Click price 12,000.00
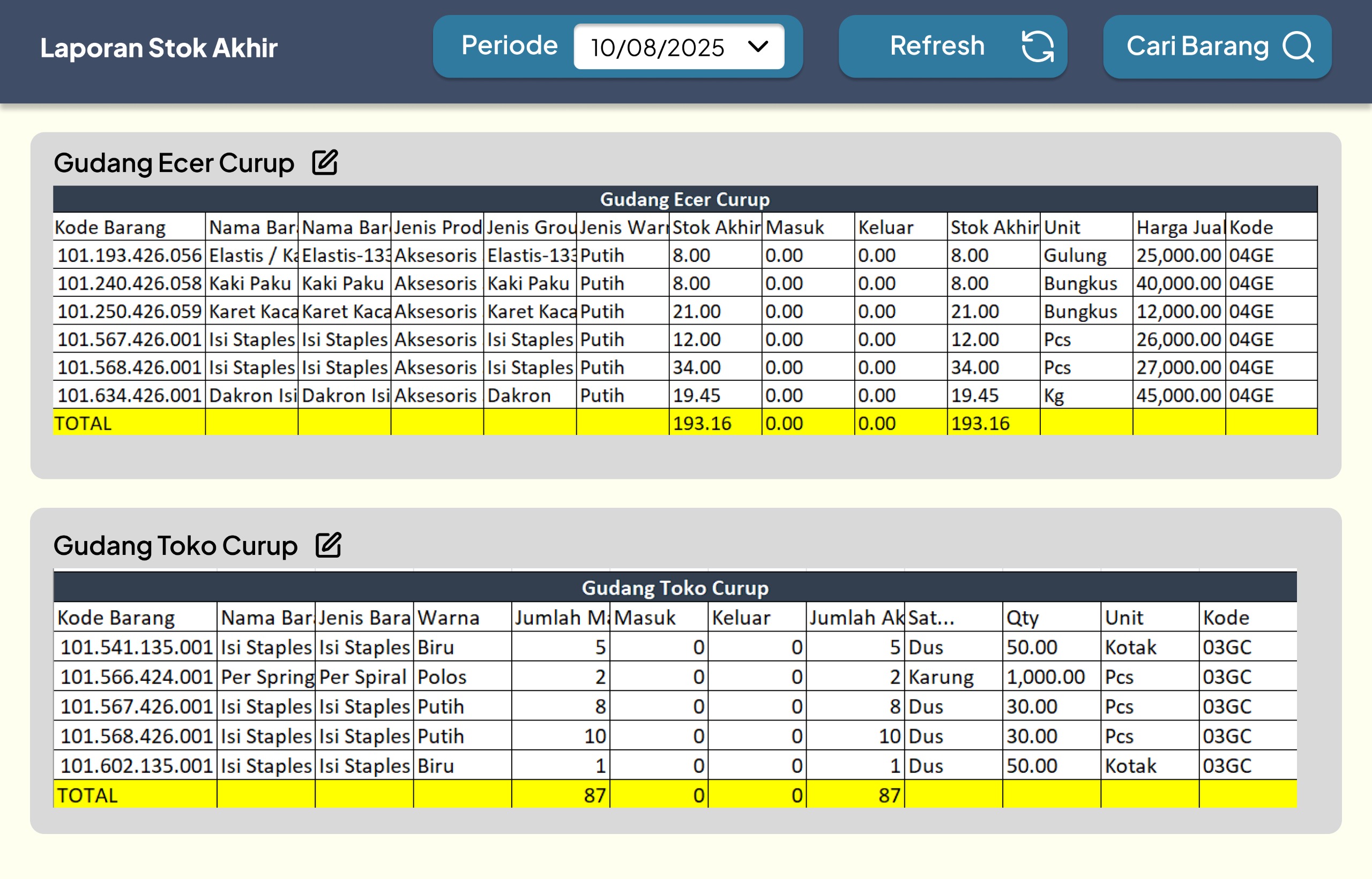Screen dimensions: 1372x879 click(x=1179, y=311)
